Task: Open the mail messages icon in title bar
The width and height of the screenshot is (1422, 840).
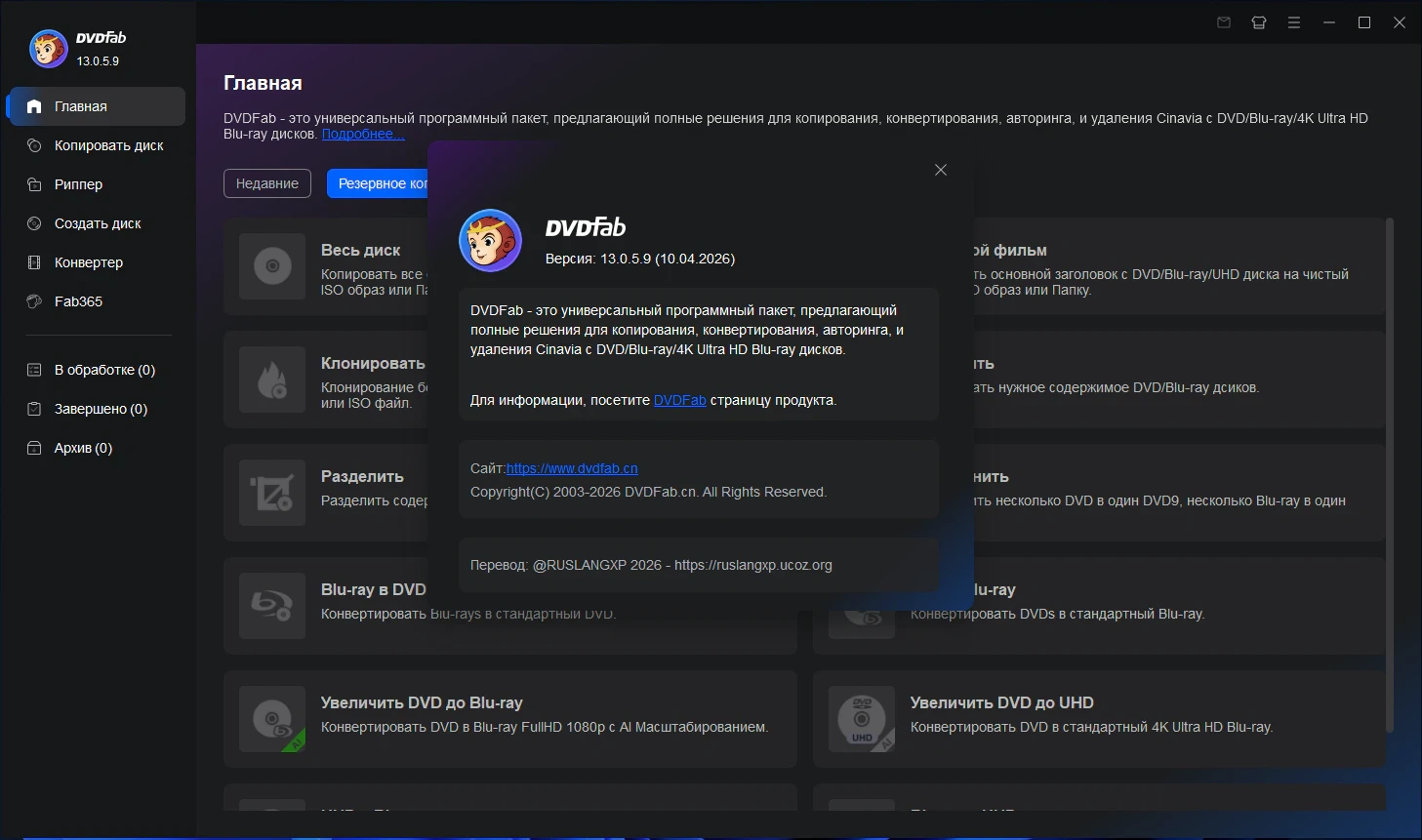Action: 1224,22
